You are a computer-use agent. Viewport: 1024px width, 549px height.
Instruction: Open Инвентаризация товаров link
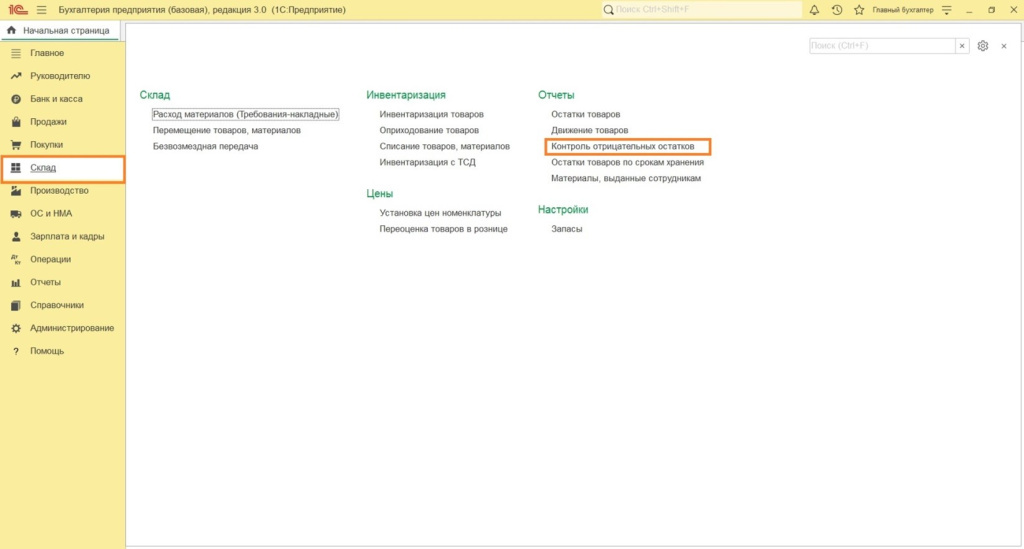click(x=431, y=115)
